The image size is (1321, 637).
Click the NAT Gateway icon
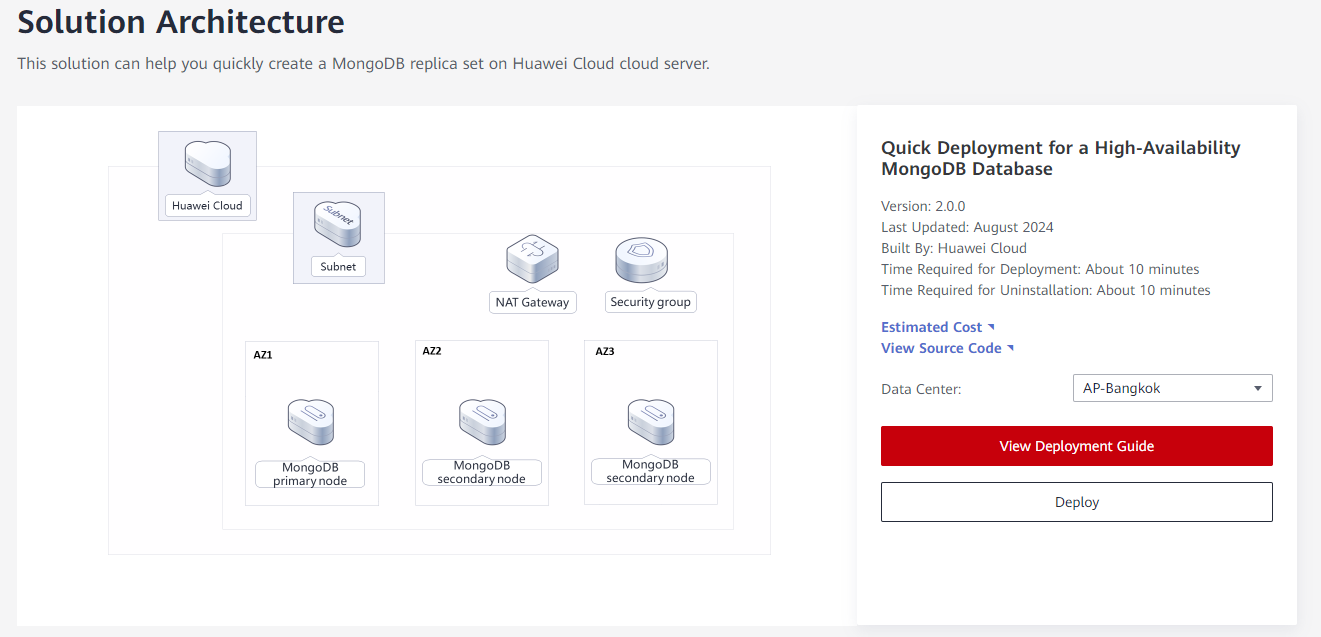pos(532,261)
